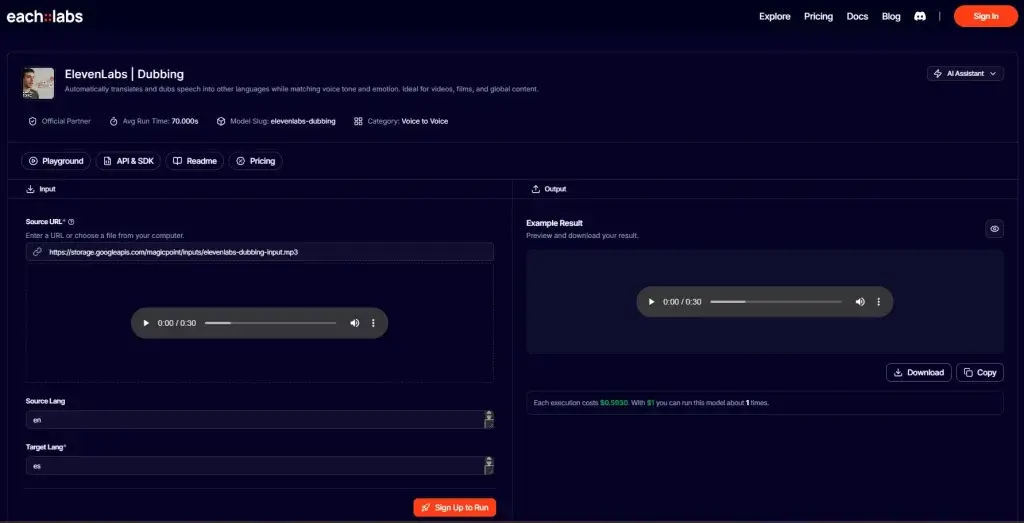
Task: Switch to the Playground tab
Action: click(x=56, y=161)
